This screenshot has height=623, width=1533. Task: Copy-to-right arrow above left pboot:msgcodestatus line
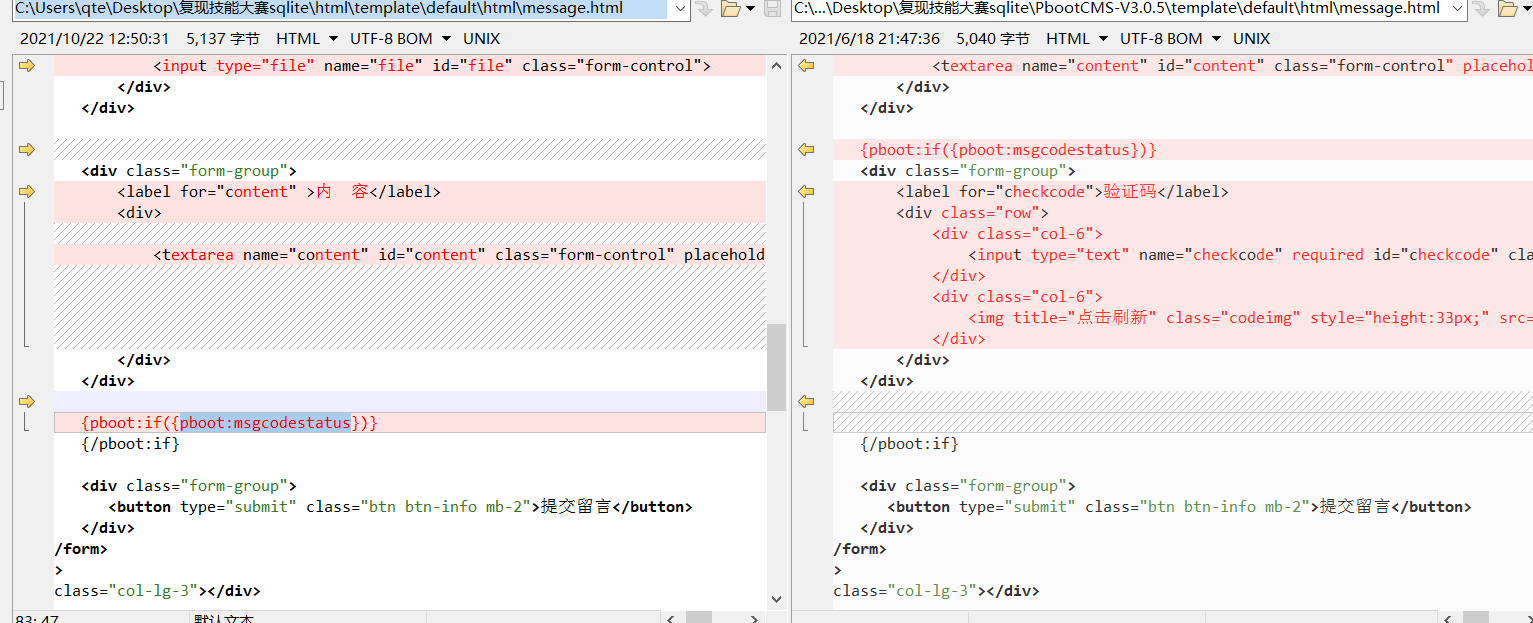pos(27,401)
